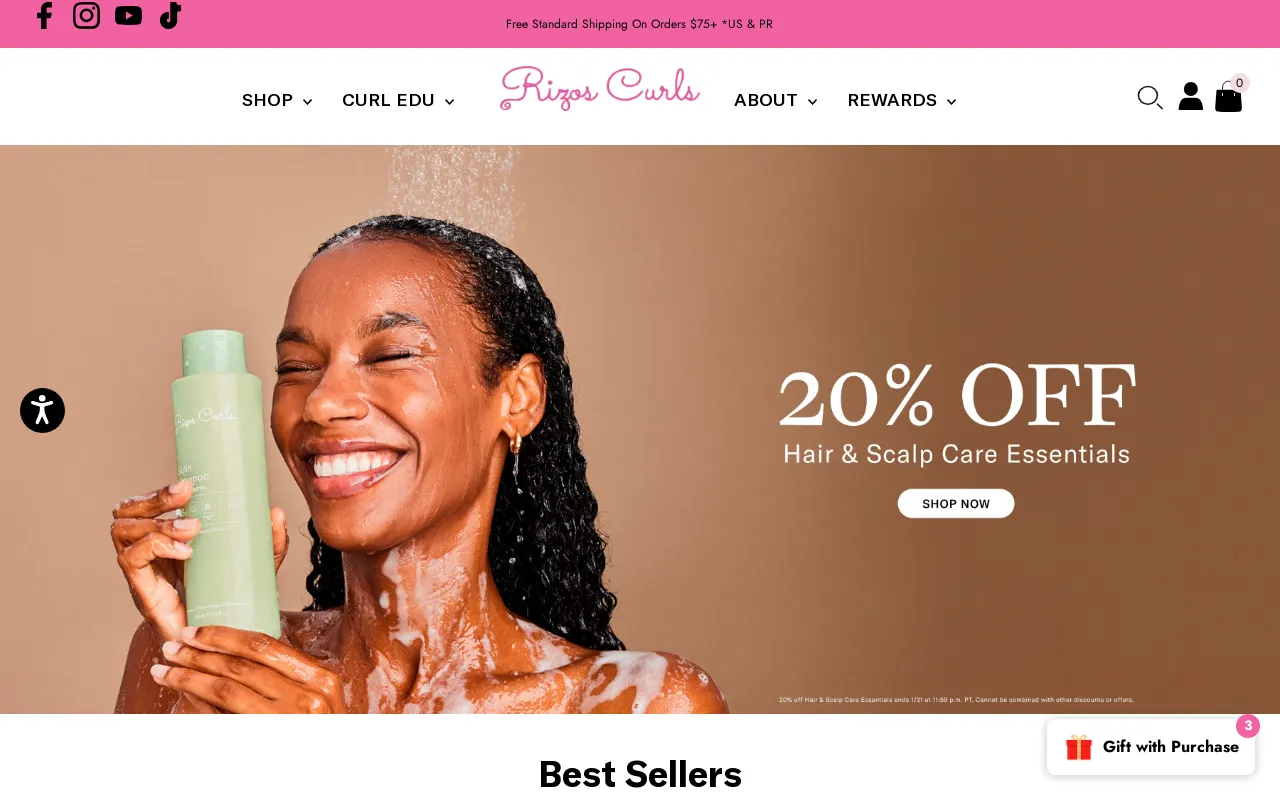View the shopping bag cart icon
The width and height of the screenshot is (1280, 800).
click(1228, 97)
